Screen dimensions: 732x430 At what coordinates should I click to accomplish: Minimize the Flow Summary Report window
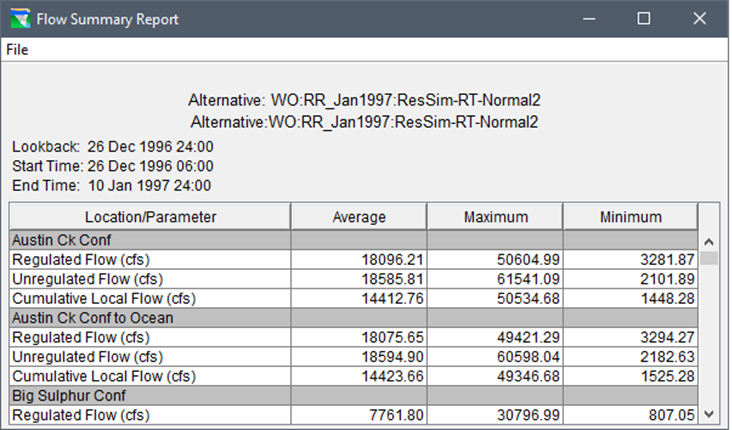click(x=589, y=19)
